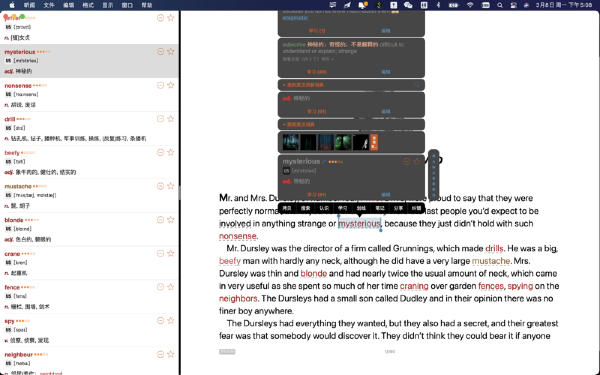The width and height of the screenshot is (600, 375).
Task: Toggle star on 'blonde' entry
Action: (x=171, y=220)
